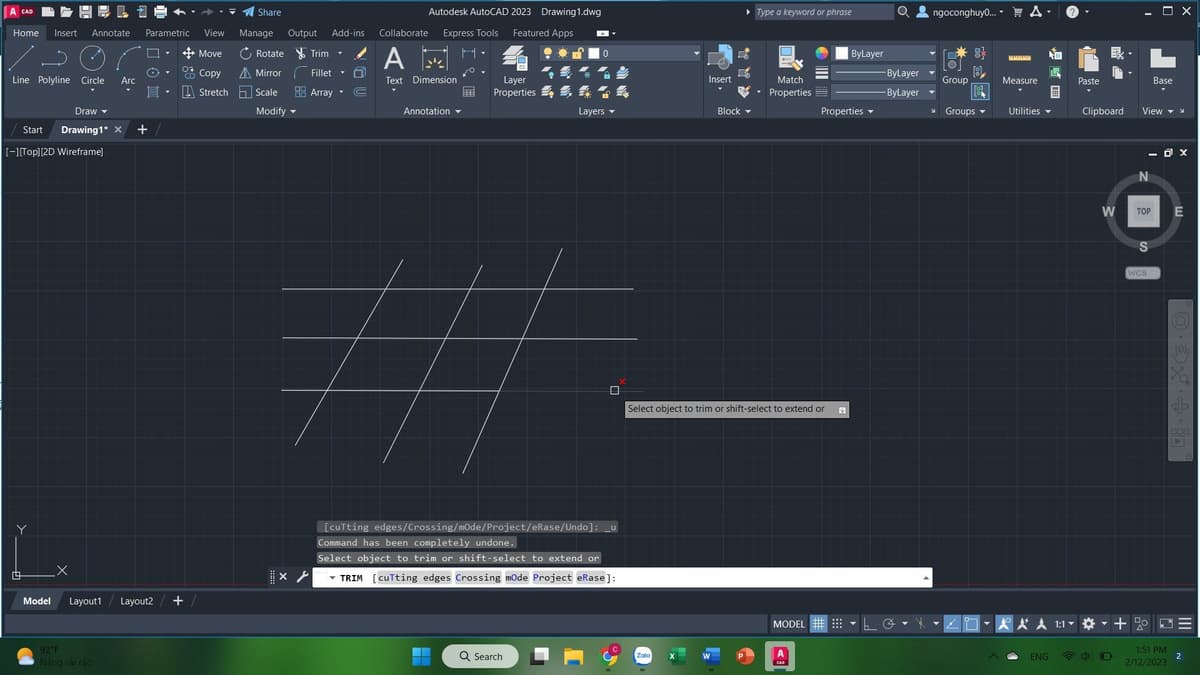Open the Parametric ribbon tab
Screen dimensions: 1200x675
pyautogui.click(x=167, y=33)
